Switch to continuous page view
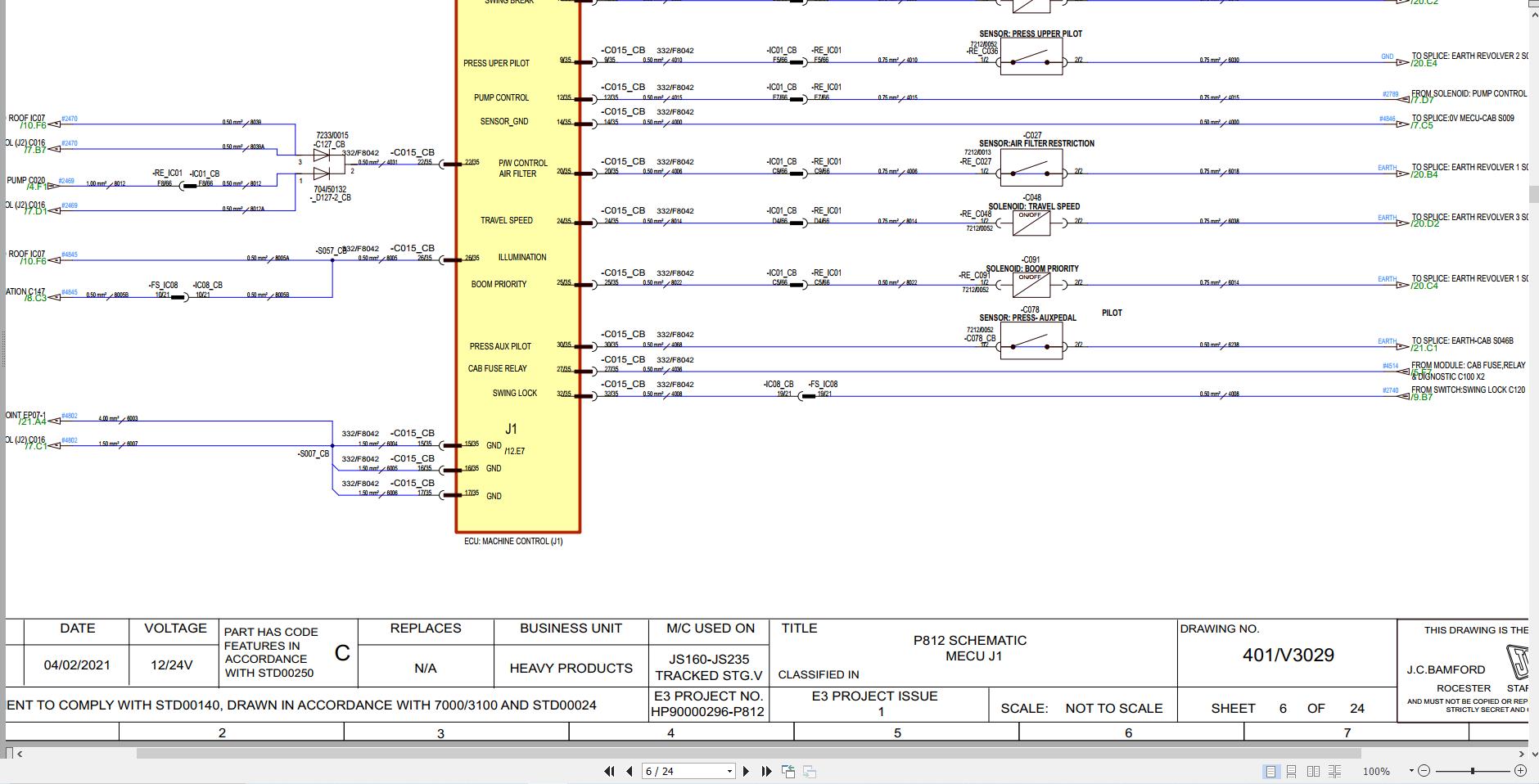 coord(1291,771)
